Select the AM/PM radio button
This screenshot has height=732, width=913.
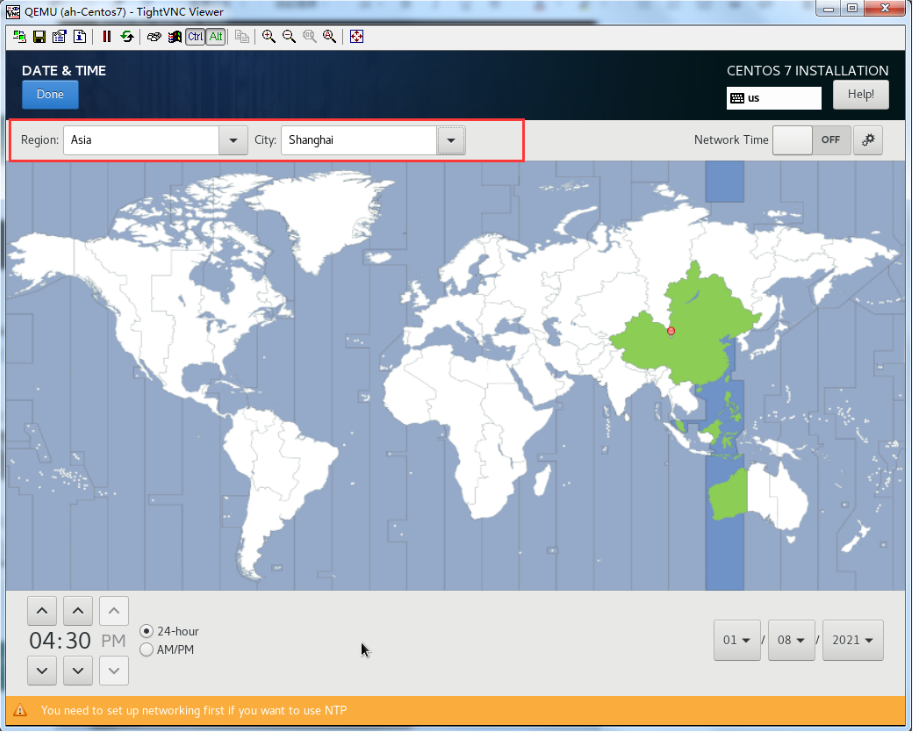tap(147, 650)
